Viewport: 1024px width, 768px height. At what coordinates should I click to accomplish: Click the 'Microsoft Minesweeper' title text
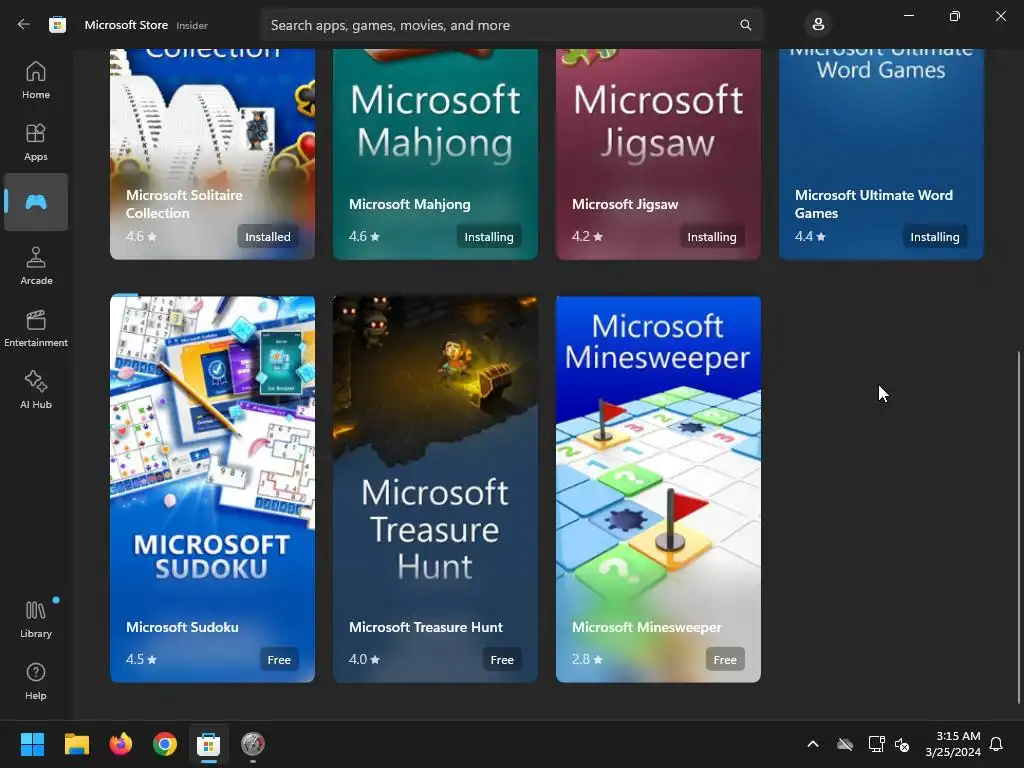coord(647,627)
